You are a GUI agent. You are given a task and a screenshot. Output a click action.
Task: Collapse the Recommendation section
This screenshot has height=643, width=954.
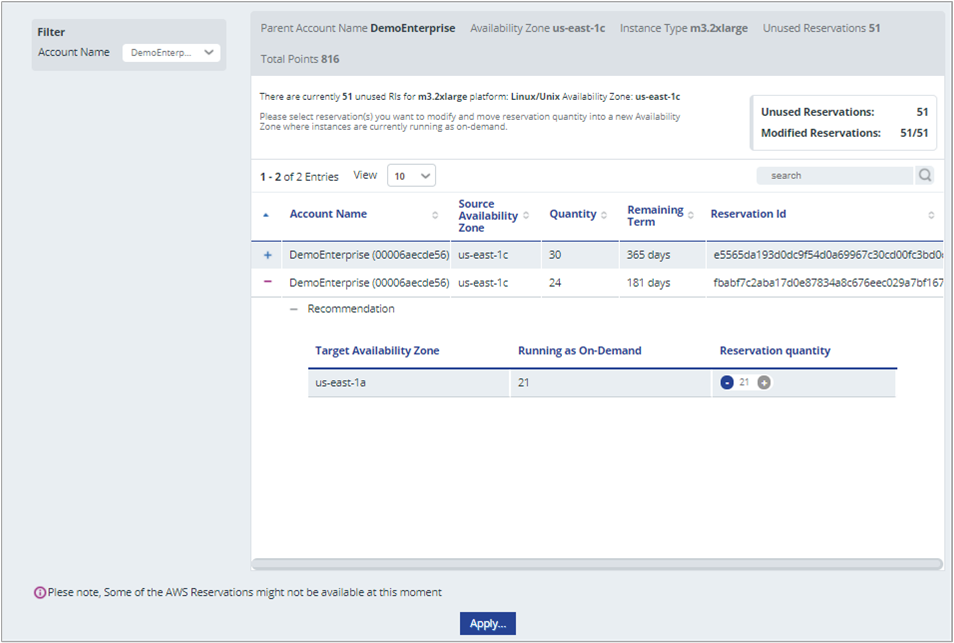coord(294,309)
